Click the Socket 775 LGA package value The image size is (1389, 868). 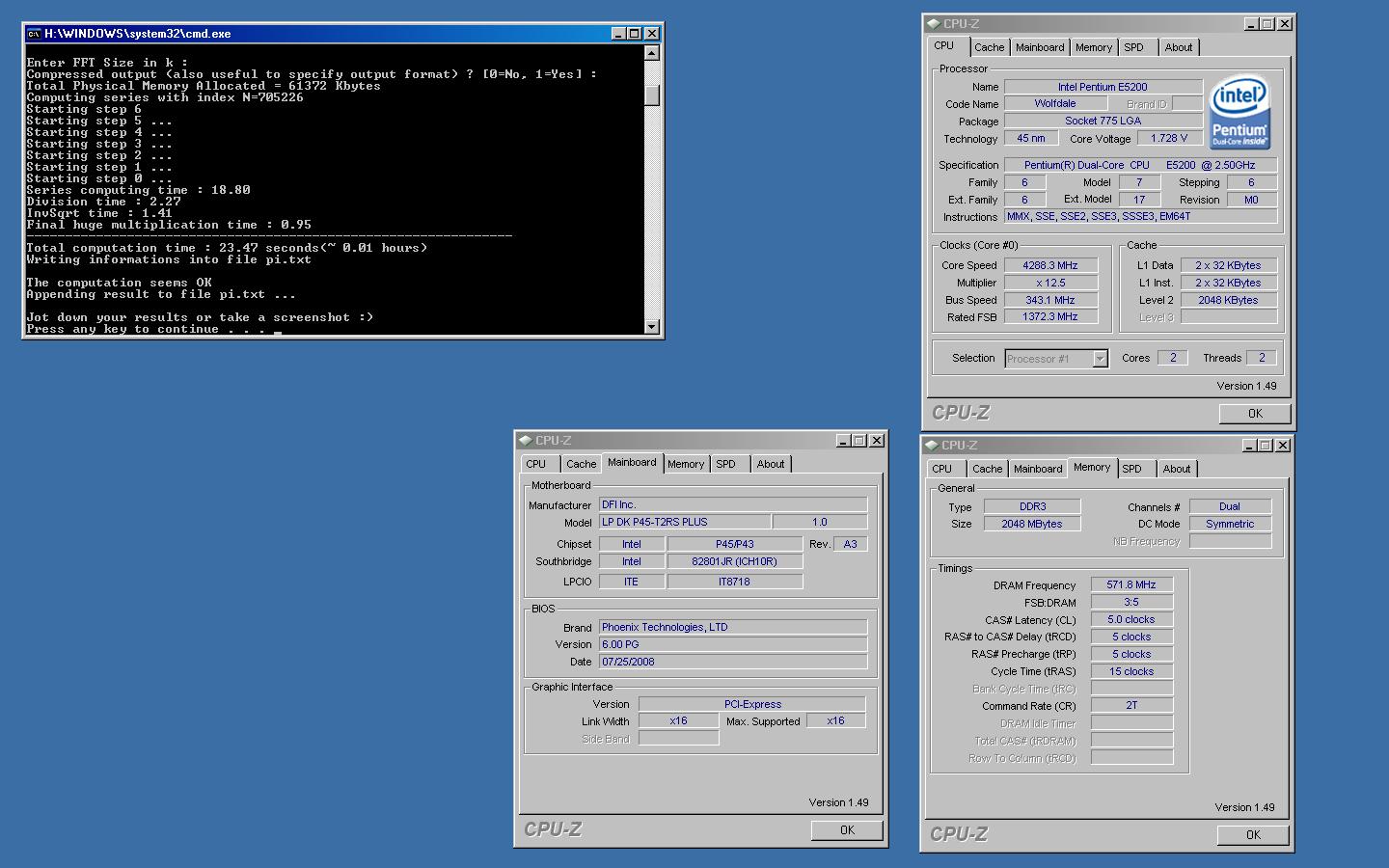point(1103,122)
